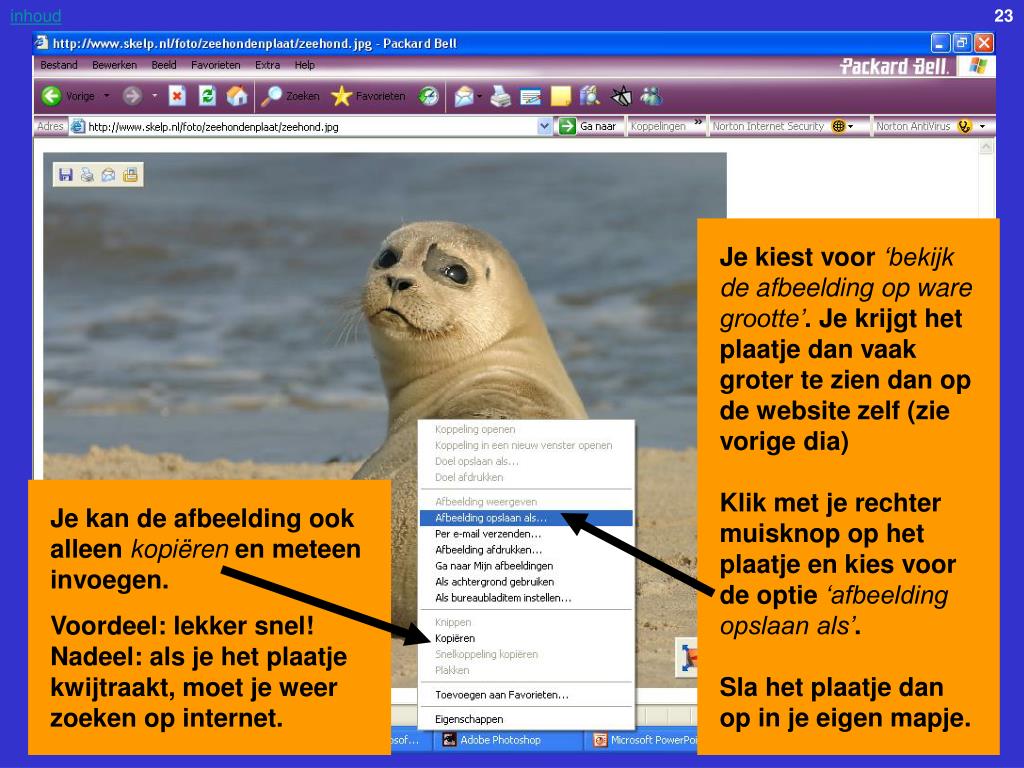Expand the Vorige history dropdown arrow
The height and width of the screenshot is (768, 1024).
106,96
